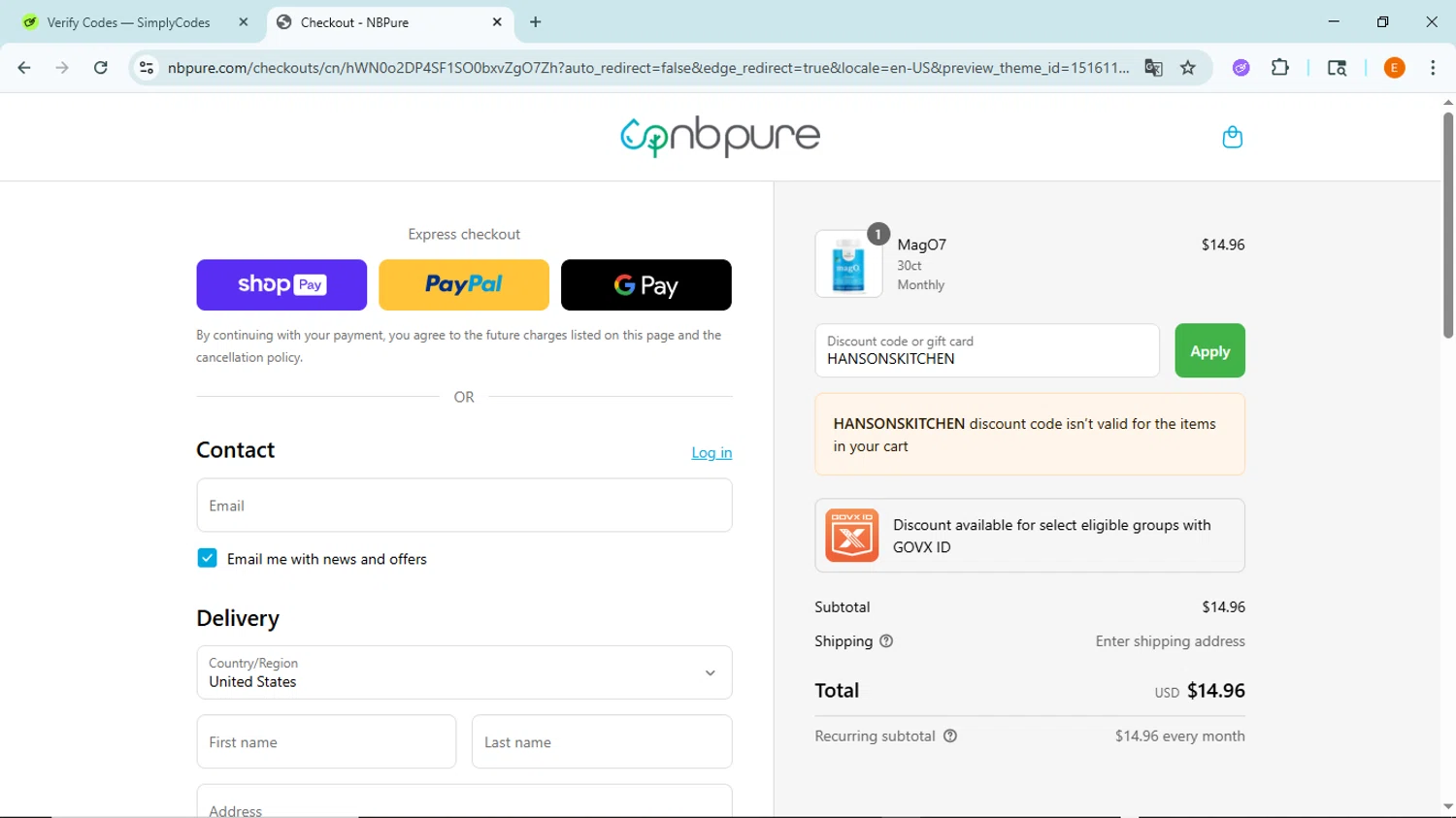Click the page vertical scrollbar
The height and width of the screenshot is (818, 1456).
1447,225
